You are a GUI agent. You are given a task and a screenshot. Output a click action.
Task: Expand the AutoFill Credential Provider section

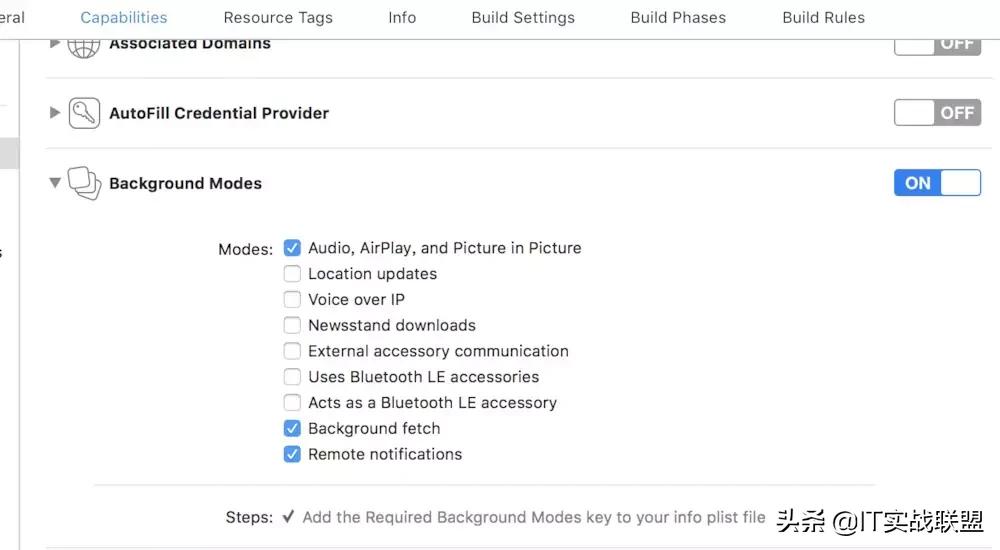point(55,113)
